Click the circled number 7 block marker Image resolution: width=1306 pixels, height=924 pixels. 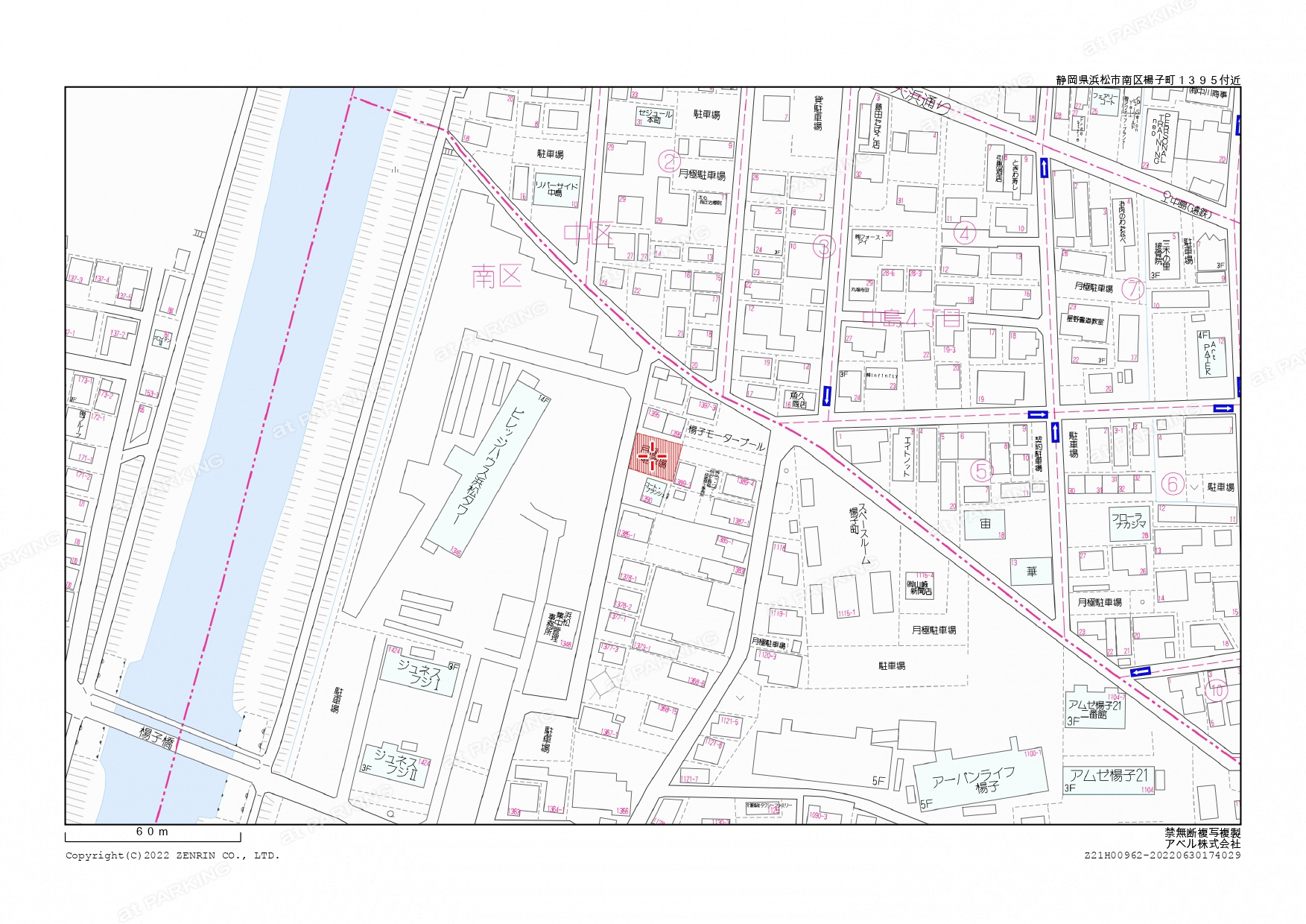pos(1132,288)
